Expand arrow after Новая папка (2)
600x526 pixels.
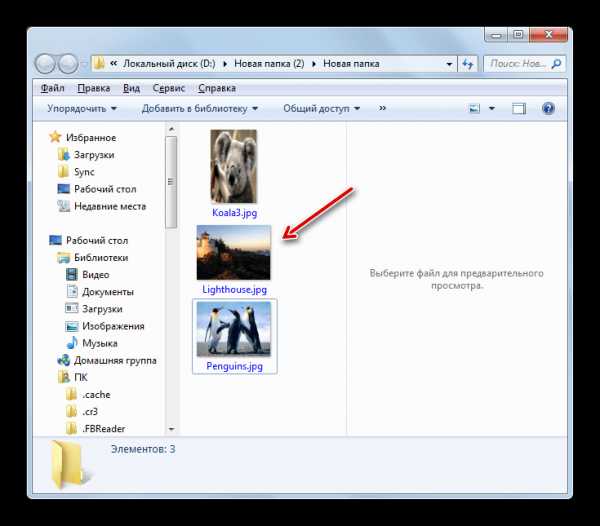pos(314,64)
